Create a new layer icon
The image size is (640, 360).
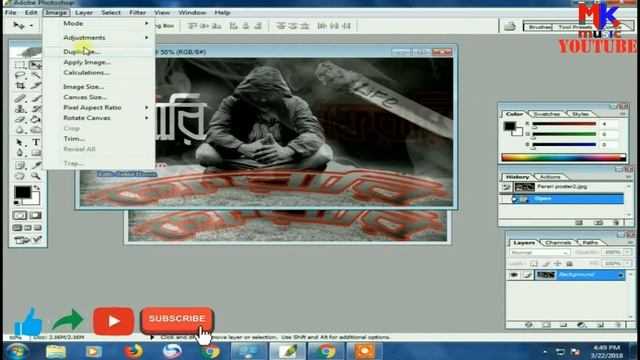[600, 325]
